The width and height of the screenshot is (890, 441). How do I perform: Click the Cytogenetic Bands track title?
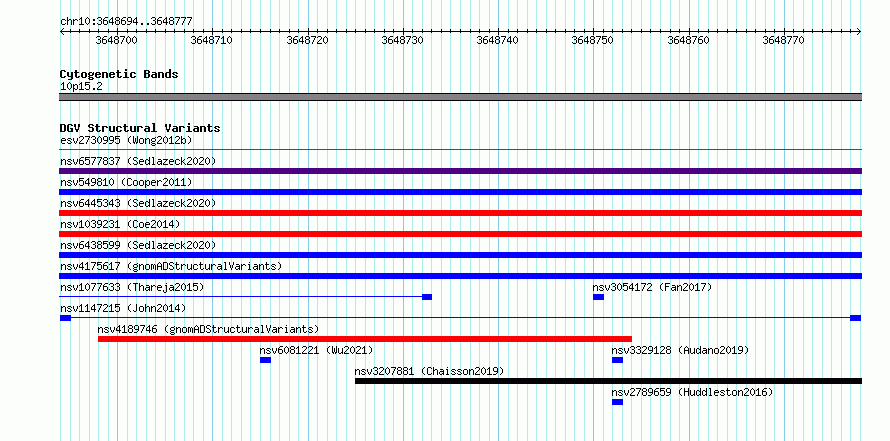point(119,74)
